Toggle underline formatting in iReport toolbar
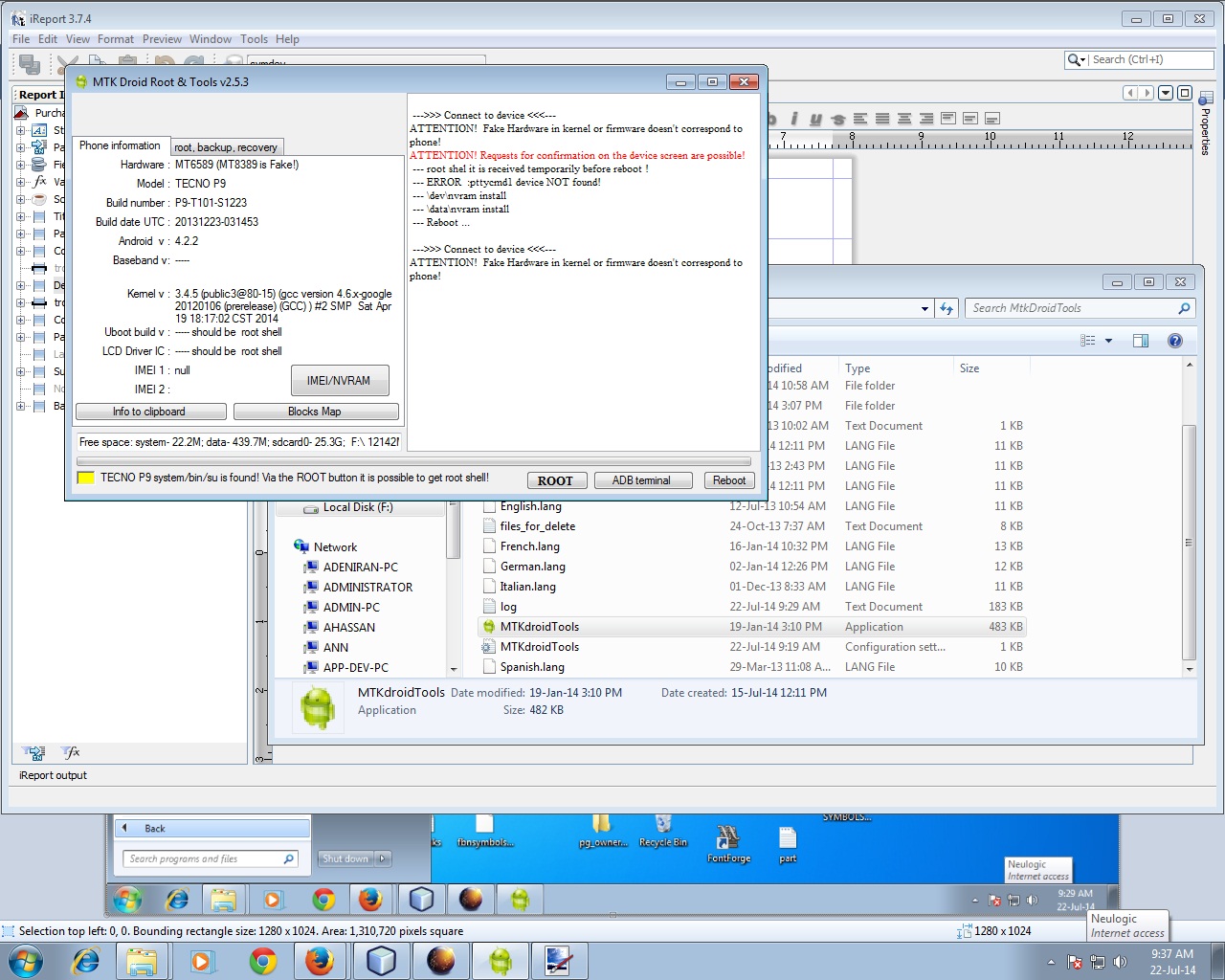Screen dimensions: 1225x980 [x=815, y=119]
